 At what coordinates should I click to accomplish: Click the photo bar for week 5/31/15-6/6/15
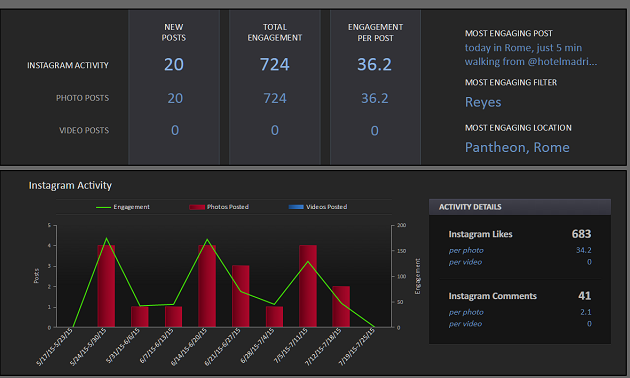click(x=140, y=317)
